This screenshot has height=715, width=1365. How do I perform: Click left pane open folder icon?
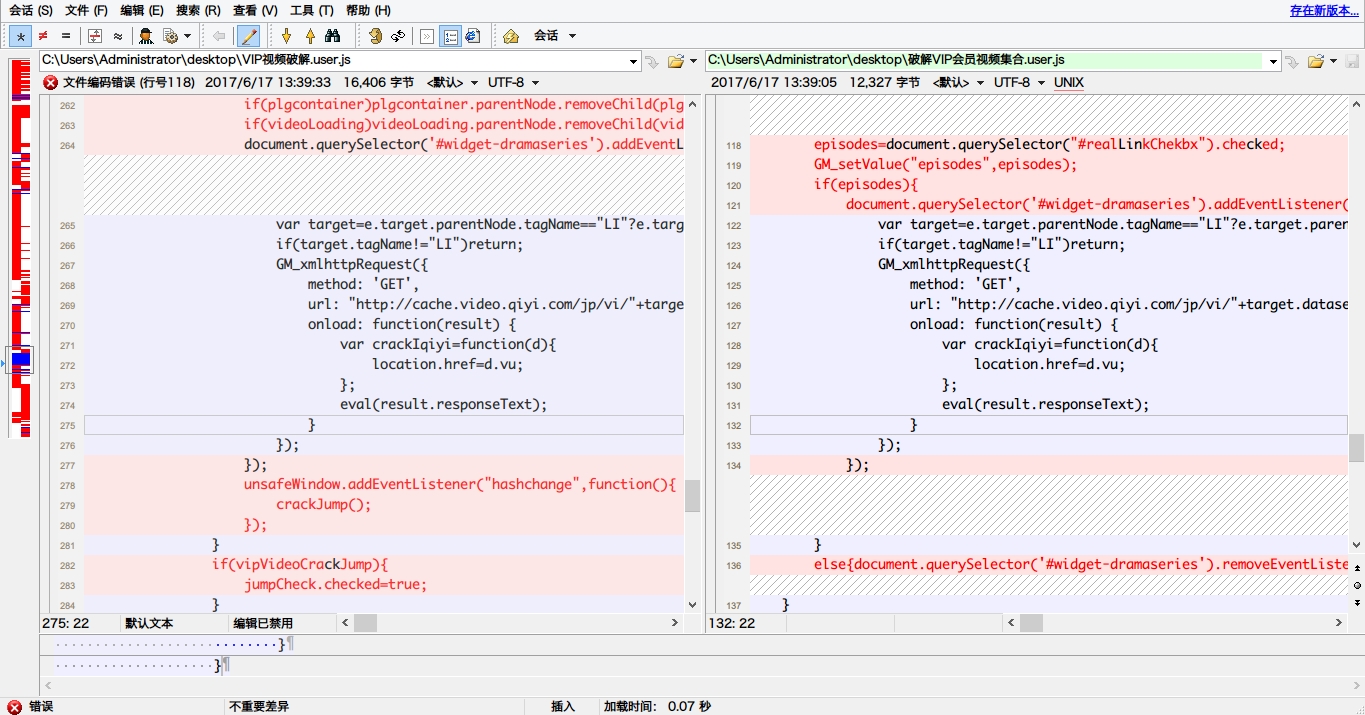[675, 62]
